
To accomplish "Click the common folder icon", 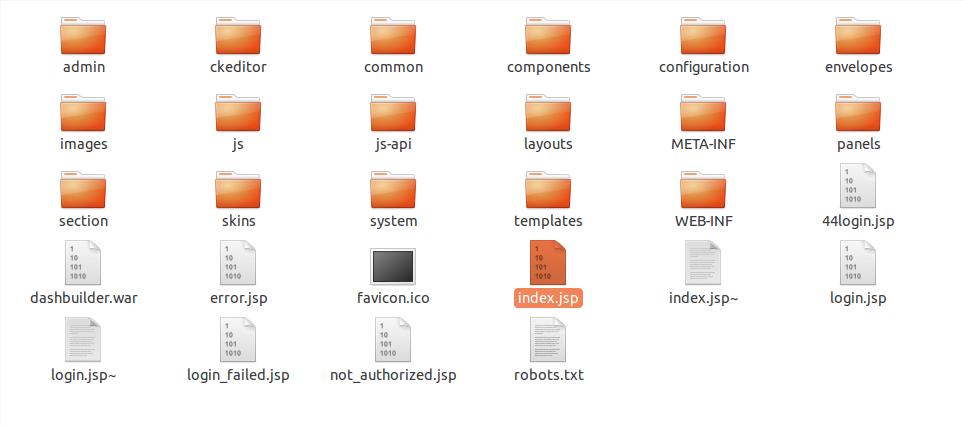I will 393,36.
